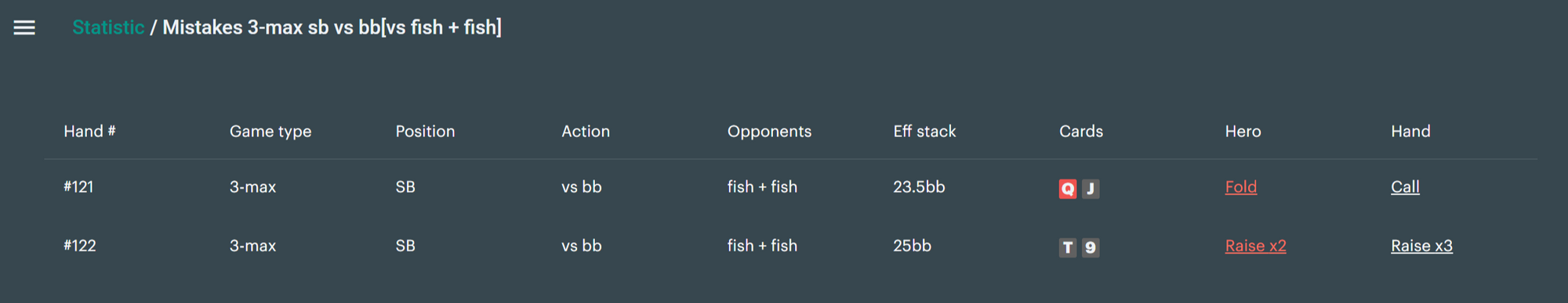The width and height of the screenshot is (1568, 303).
Task: Select hand #121 row
Action: 790,188
